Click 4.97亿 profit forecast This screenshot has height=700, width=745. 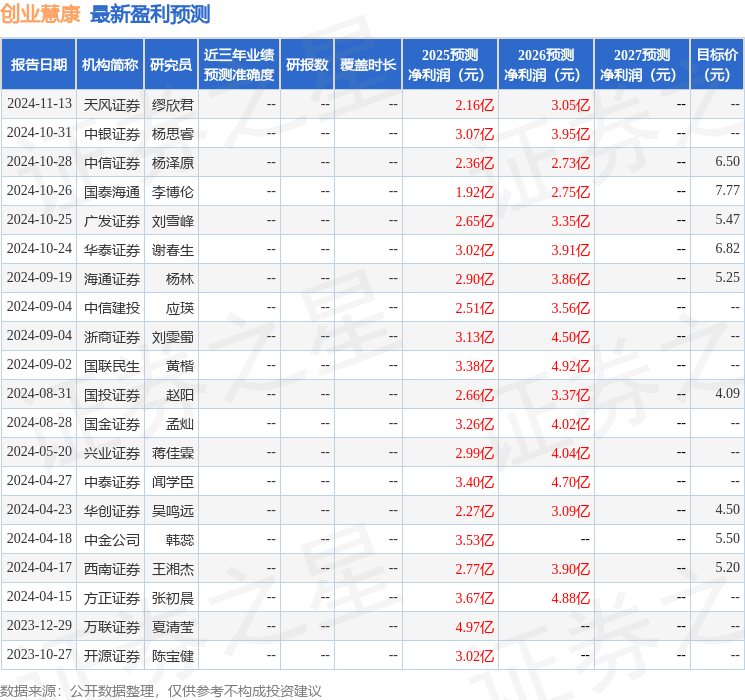(x=474, y=627)
